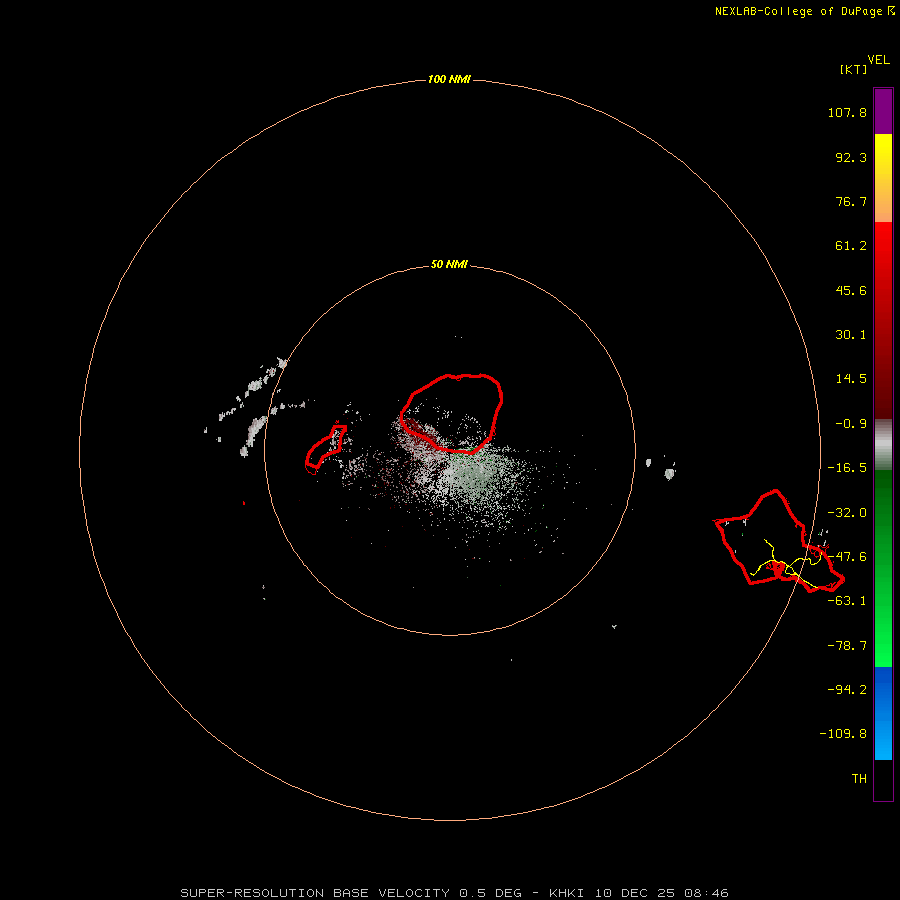This screenshot has width=900, height=900.
Task: Click the TH legend label
Action: pyautogui.click(x=859, y=778)
